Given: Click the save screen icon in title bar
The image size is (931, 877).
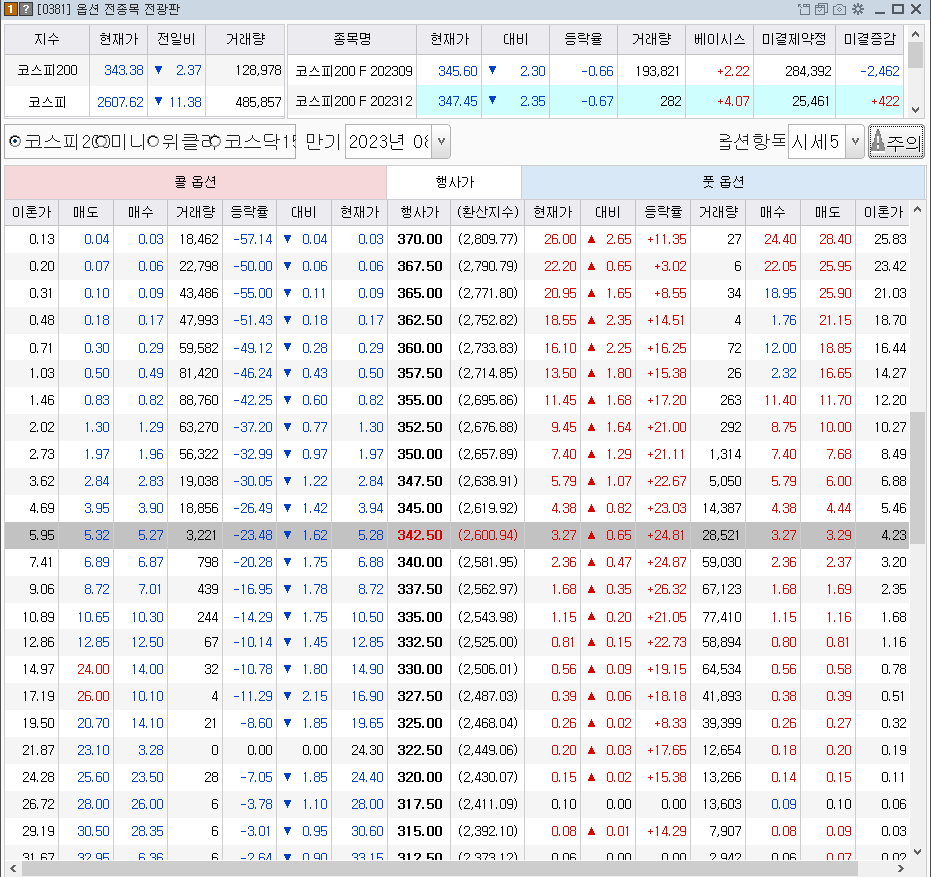Looking at the screenshot, I should click(821, 9).
